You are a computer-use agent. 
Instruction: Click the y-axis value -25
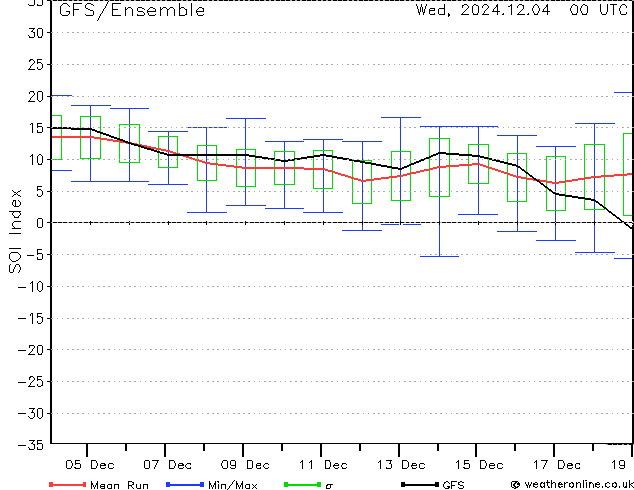(31, 381)
